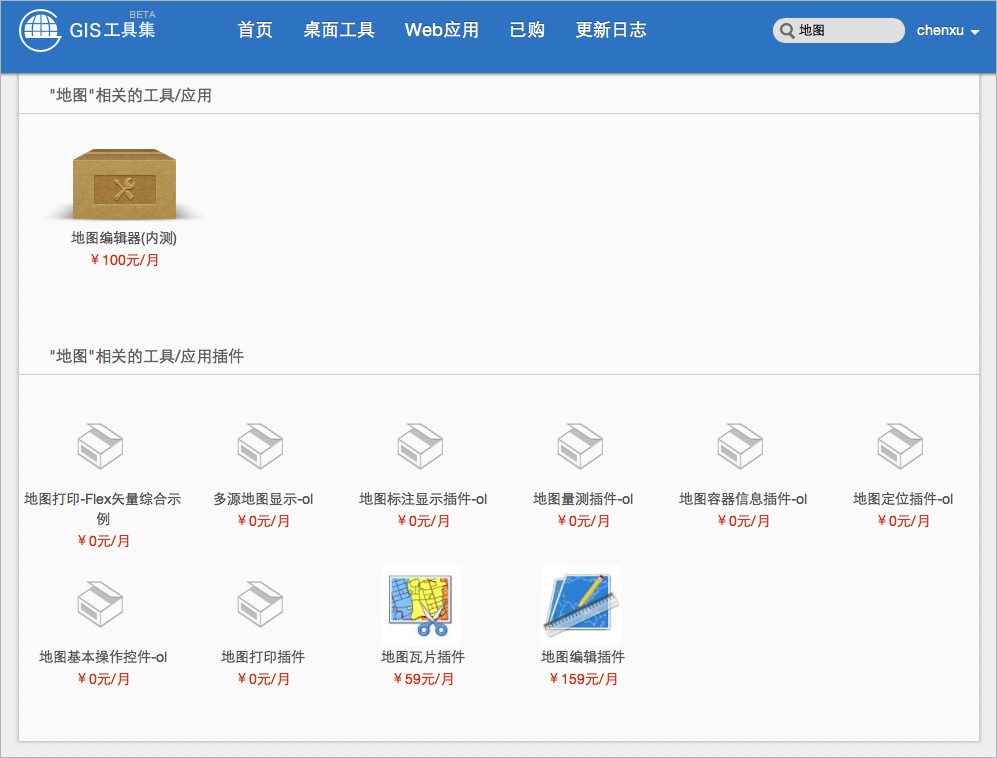Open the 地图基本操作控件-ol title link
Screen dimensions: 997x758
pos(103,657)
